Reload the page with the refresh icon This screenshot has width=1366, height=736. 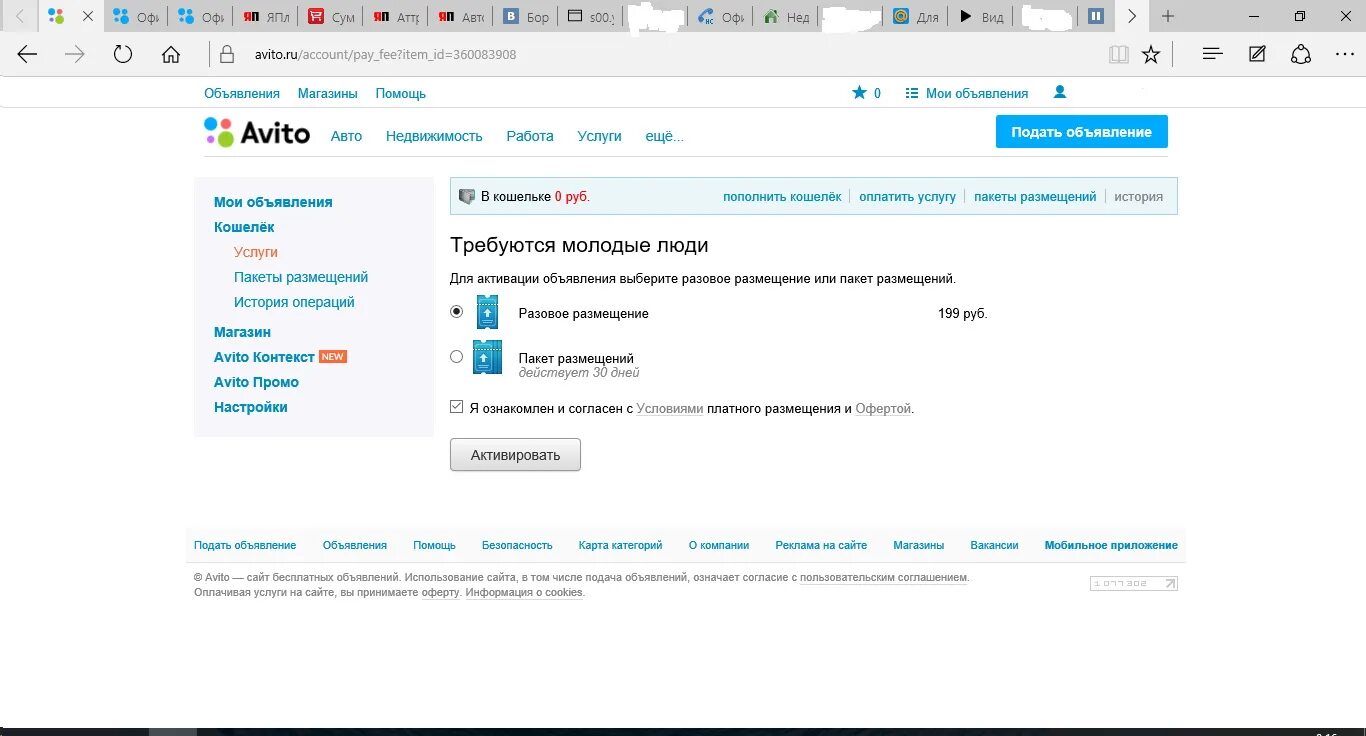tap(123, 54)
